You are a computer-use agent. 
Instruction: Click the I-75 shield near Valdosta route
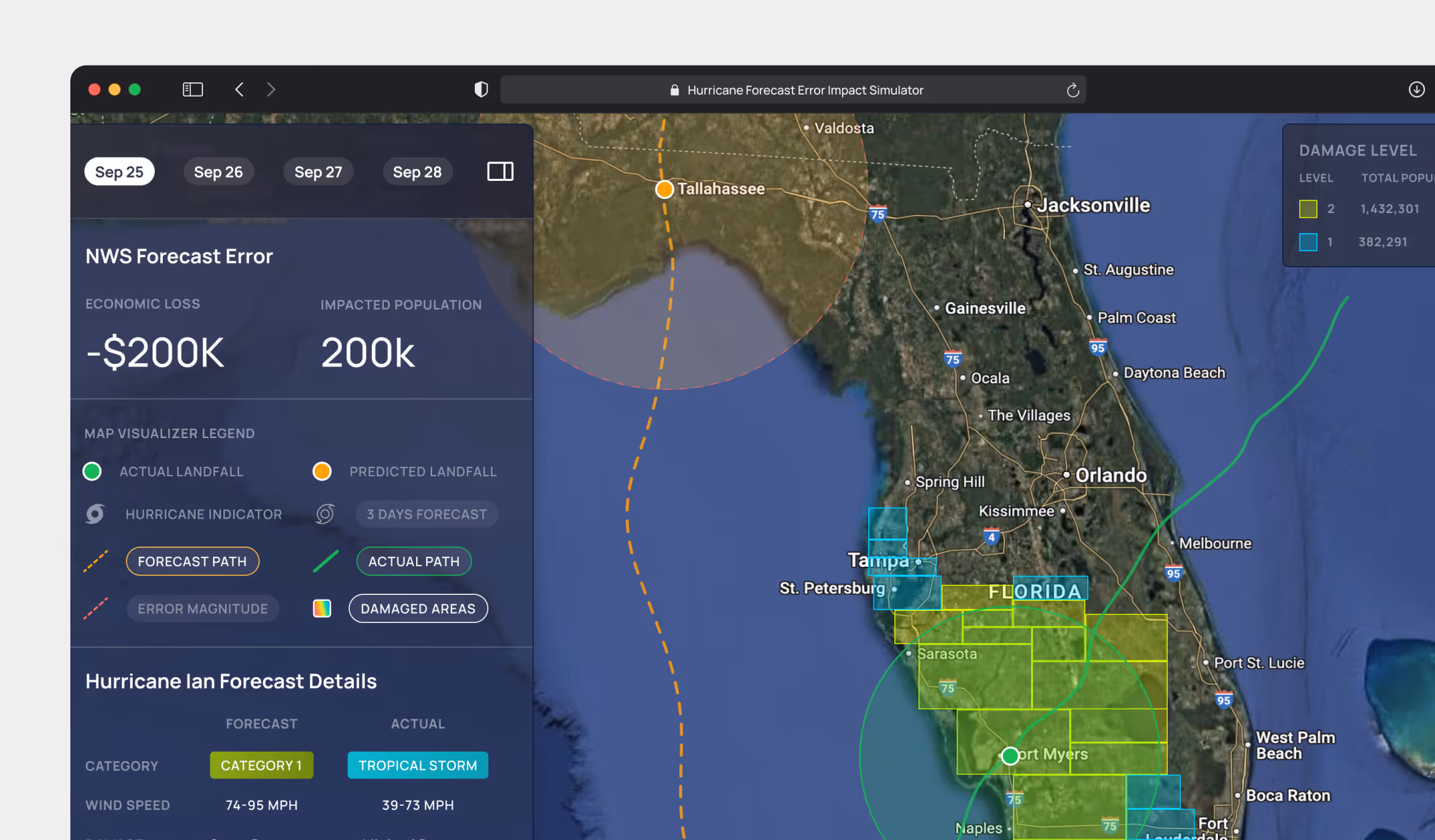pyautogui.click(x=878, y=214)
